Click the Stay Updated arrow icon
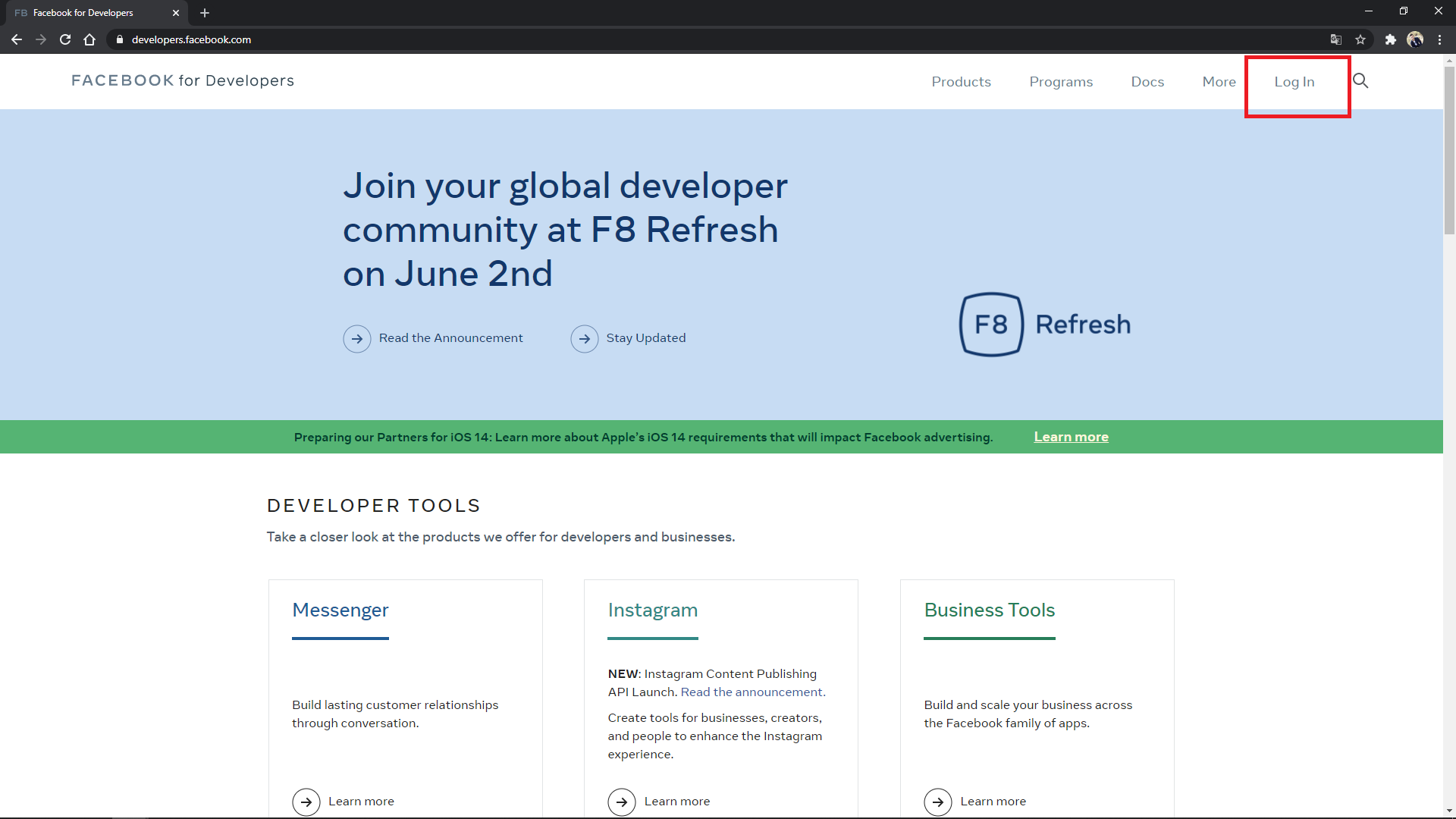The width and height of the screenshot is (1456, 819). (585, 339)
